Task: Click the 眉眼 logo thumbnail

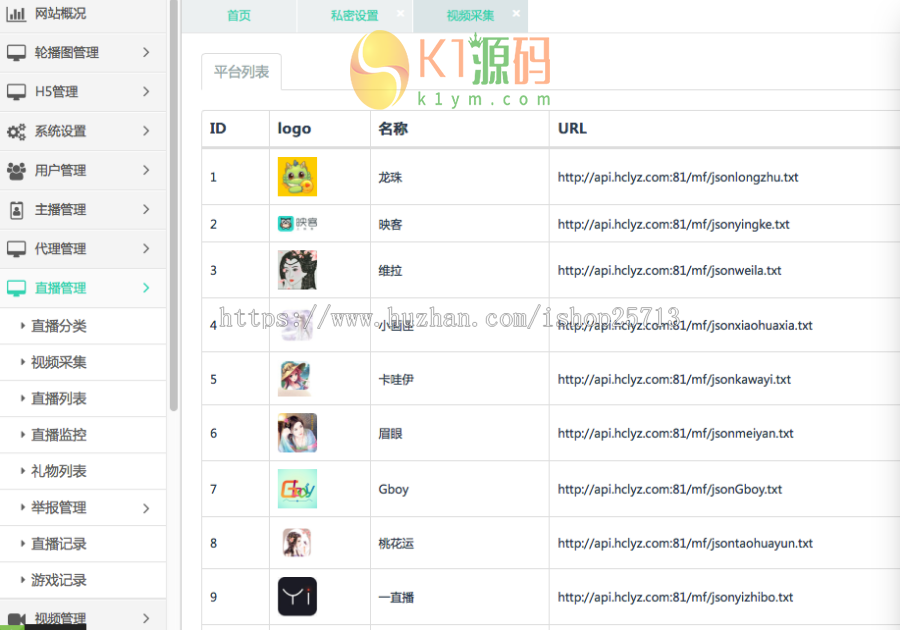Action: (297, 433)
